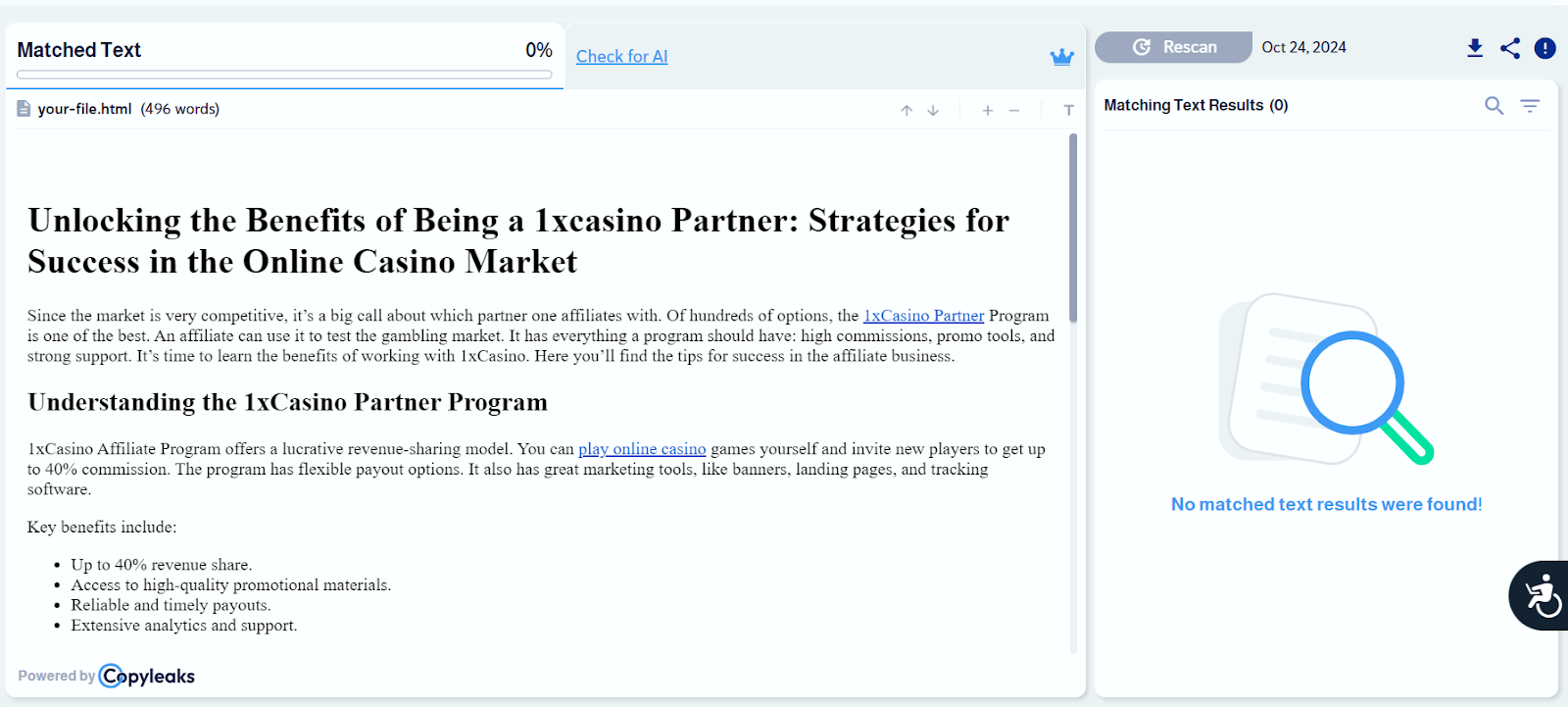Click the (496 words) count
Viewport: 1568px width, 707px height.
pos(180,109)
